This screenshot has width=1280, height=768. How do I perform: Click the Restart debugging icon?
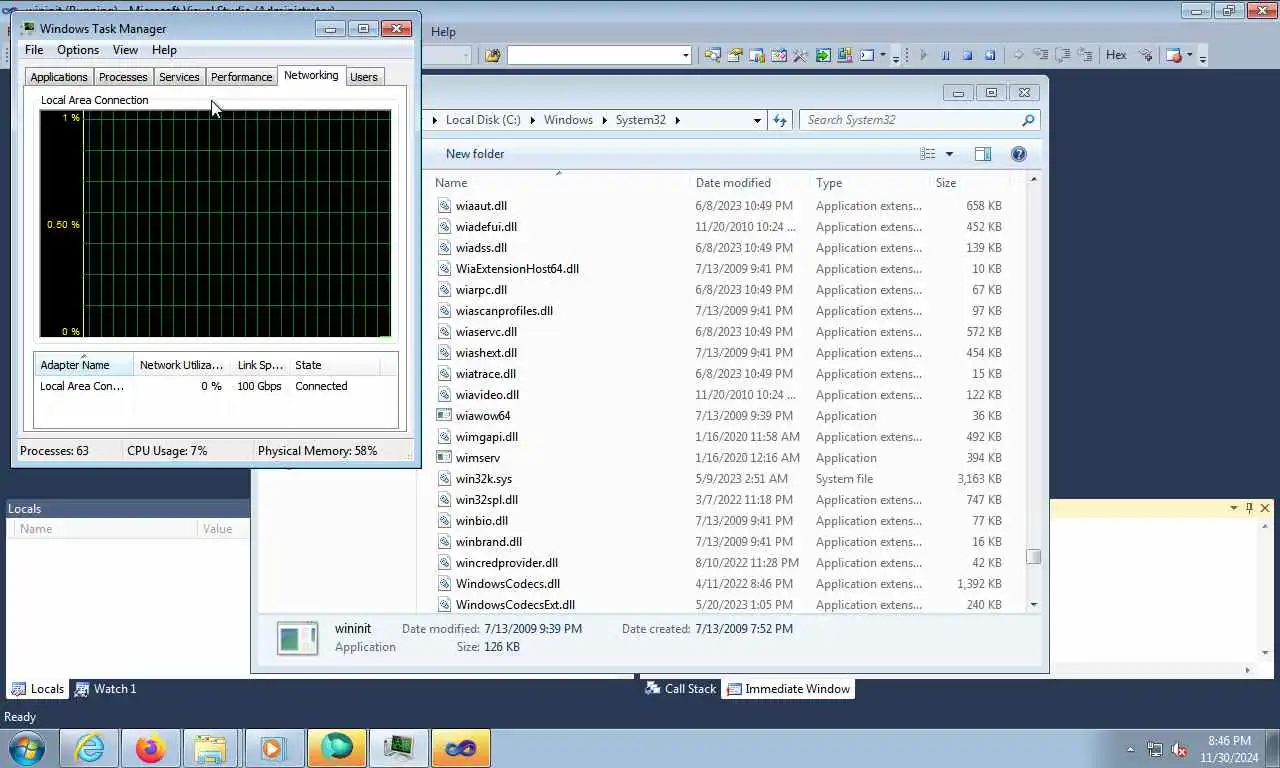click(990, 55)
